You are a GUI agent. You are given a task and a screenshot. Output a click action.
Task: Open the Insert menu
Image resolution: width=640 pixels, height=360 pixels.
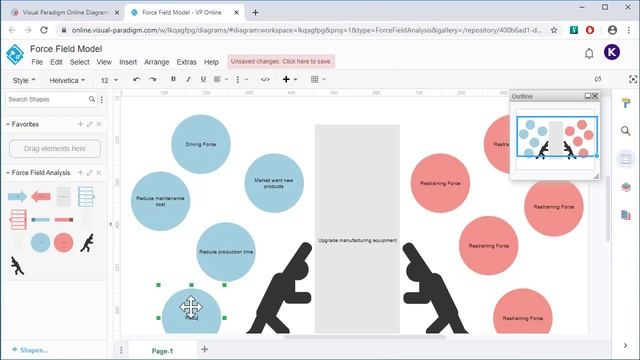click(128, 62)
